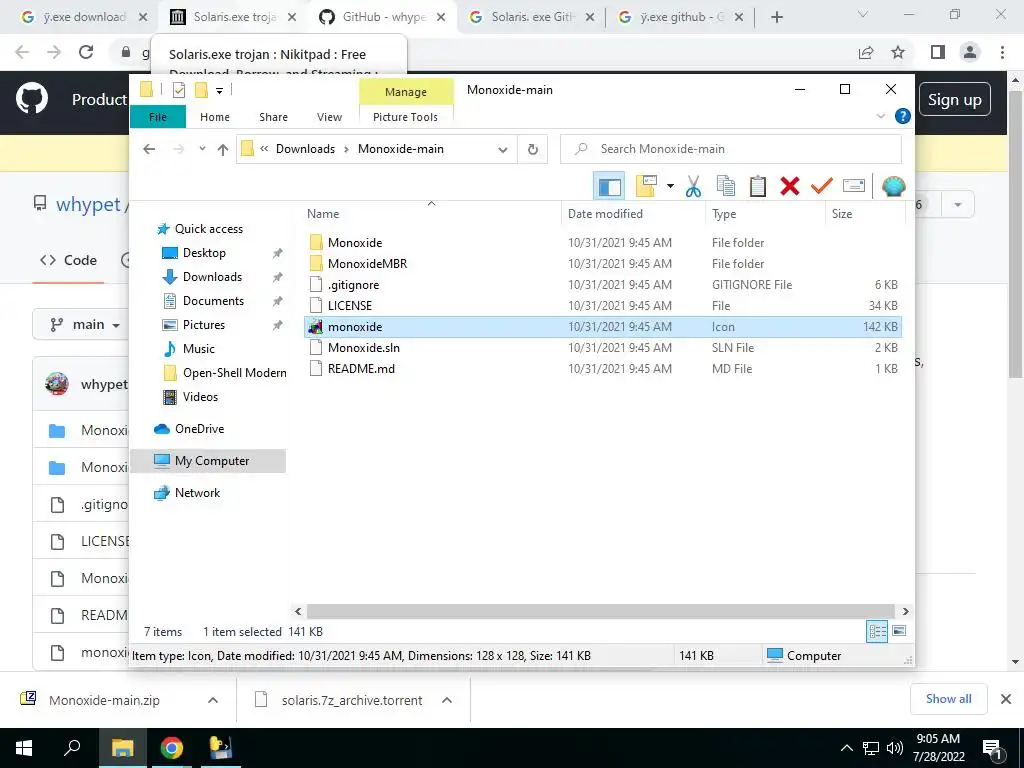Go up one folder level
The height and width of the screenshot is (768, 1024).
click(223, 150)
